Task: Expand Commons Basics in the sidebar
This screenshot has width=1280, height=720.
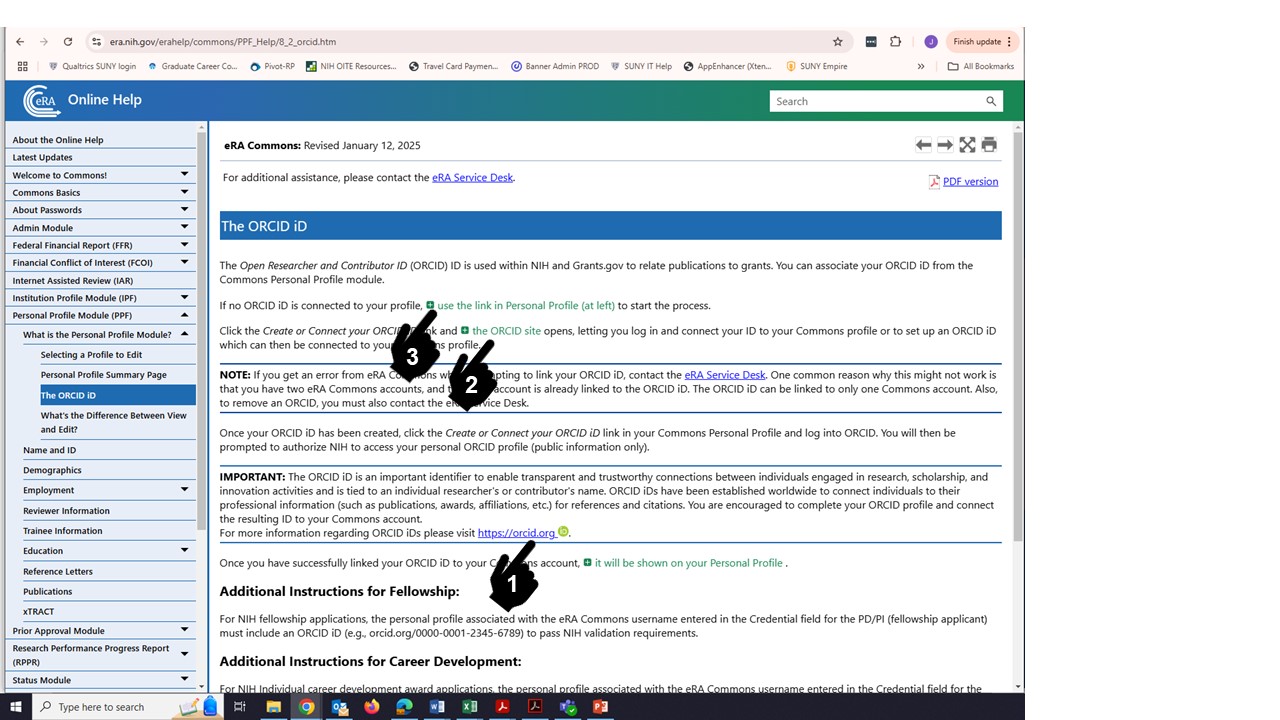Action: (x=184, y=192)
